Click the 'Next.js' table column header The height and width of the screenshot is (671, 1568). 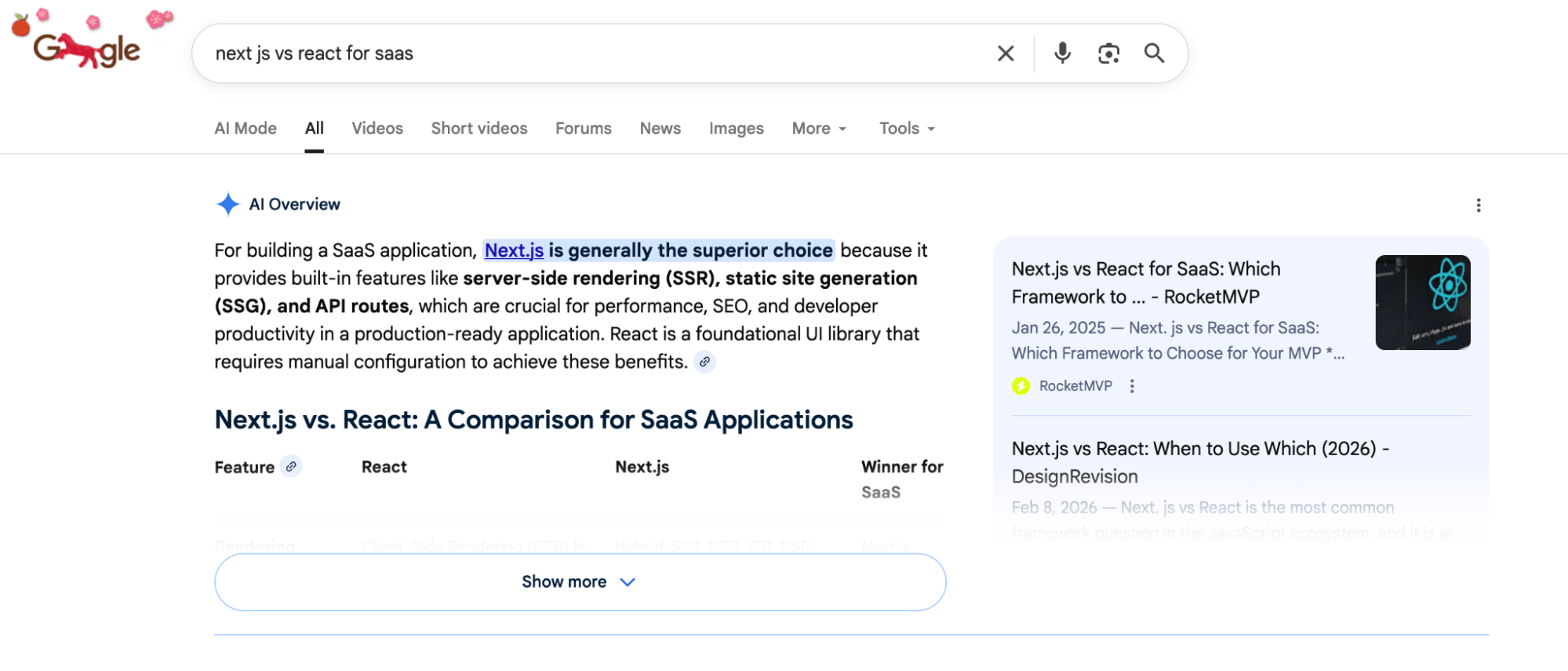tap(642, 467)
